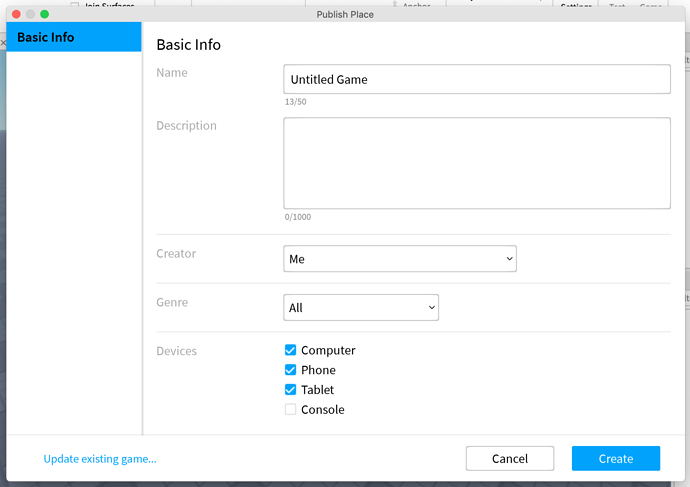This screenshot has width=690, height=487.
Task: Click the Publish Place title bar
Action: tap(345, 14)
